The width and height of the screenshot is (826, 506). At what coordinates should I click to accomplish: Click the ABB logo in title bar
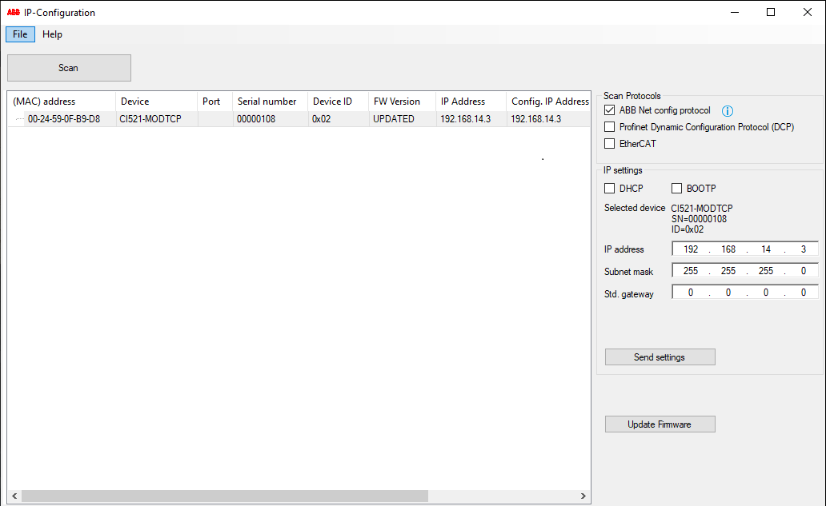click(13, 12)
